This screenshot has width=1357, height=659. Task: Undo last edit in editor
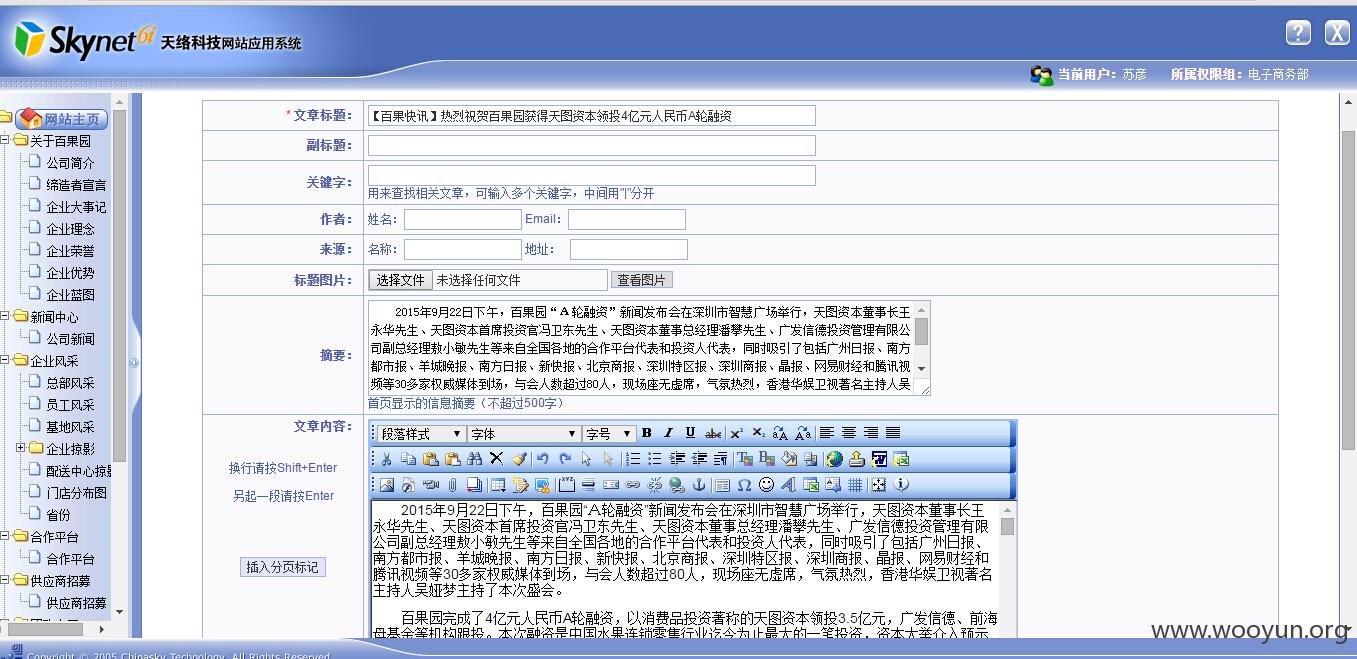(x=542, y=459)
